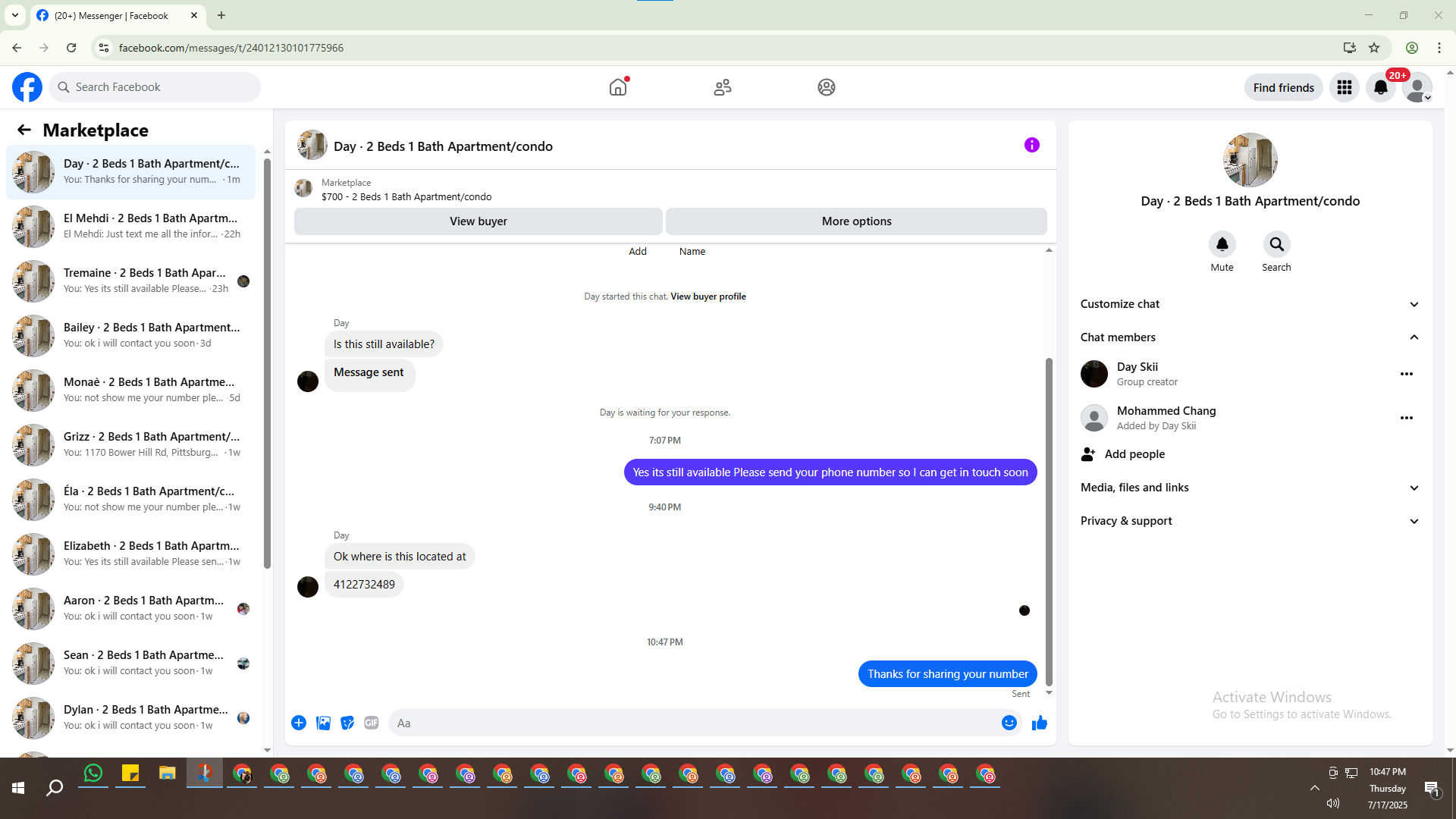This screenshot has height=819, width=1456.
Task: Open Monaè conversation
Action: coord(131,390)
